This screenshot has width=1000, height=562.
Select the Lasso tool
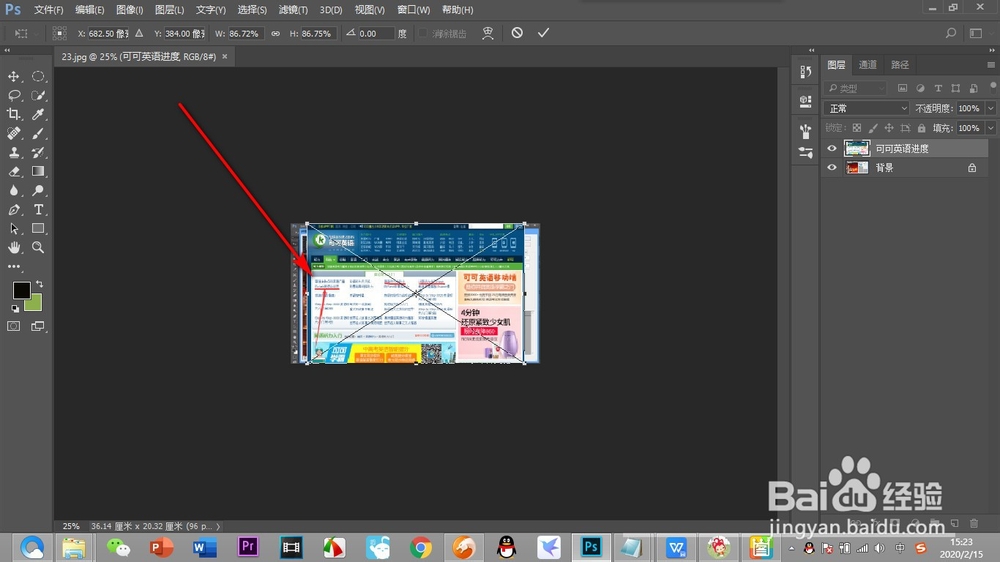(x=13, y=96)
